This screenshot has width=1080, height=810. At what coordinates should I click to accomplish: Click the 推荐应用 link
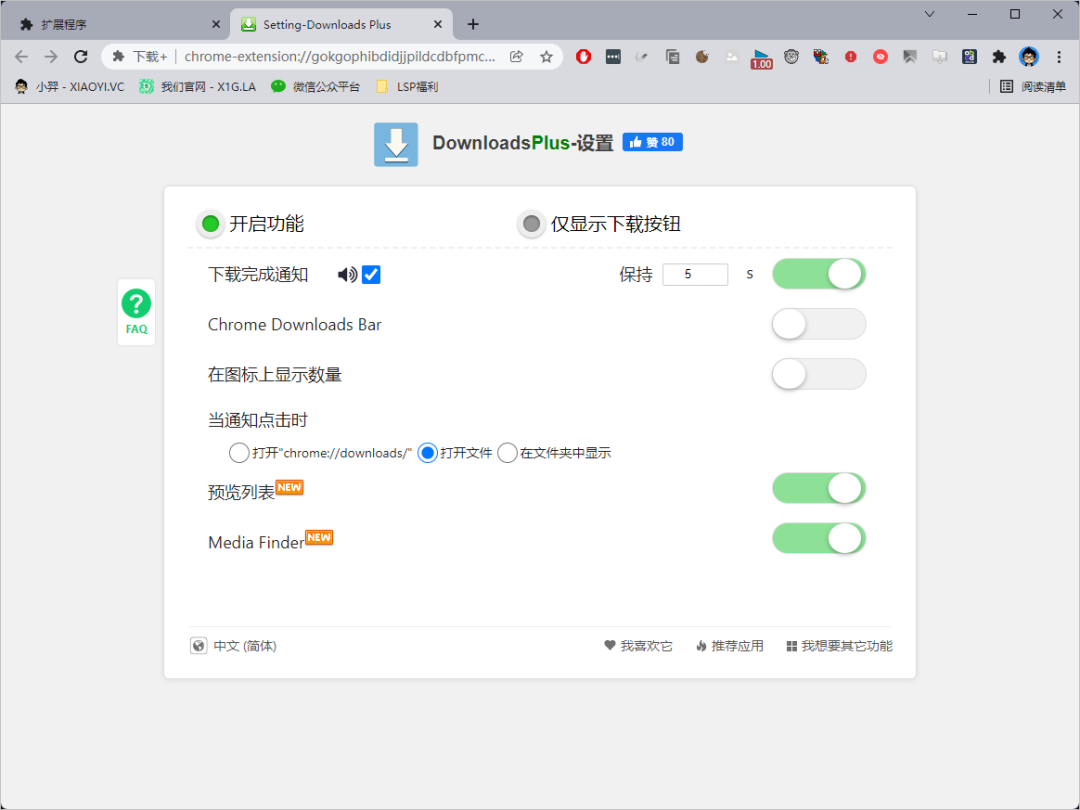[x=737, y=646]
